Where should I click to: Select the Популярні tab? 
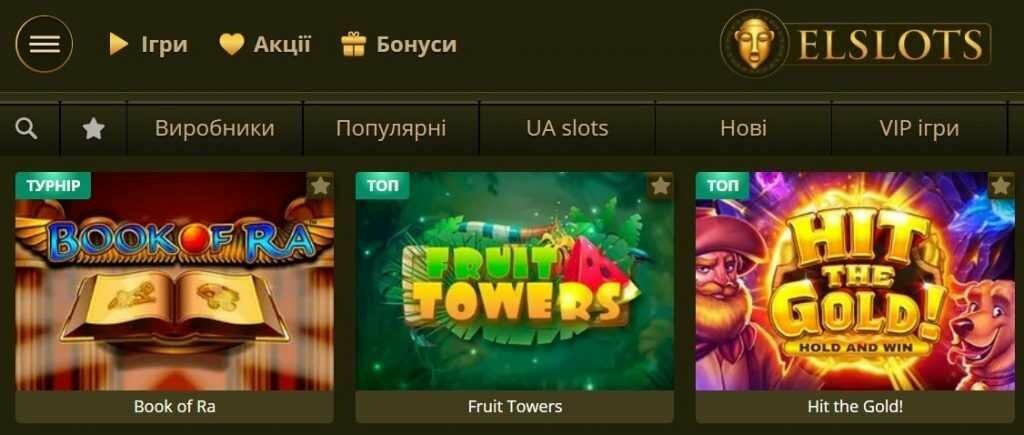(391, 129)
